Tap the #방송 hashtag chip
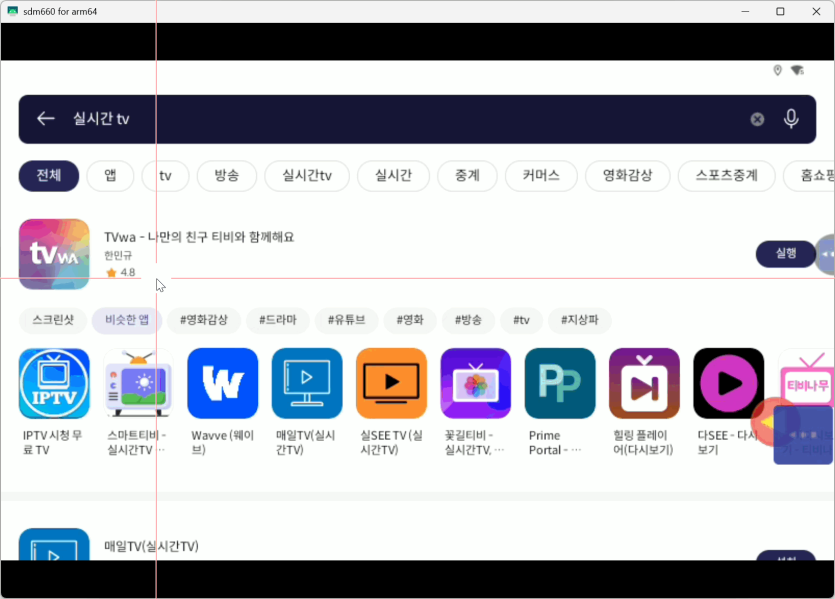 (469, 320)
